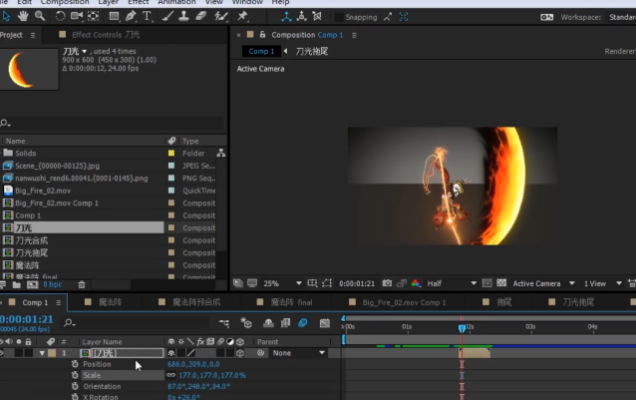Screen dimensions: 636x400
Task: Choose the View Axis mode icon
Action: tap(317, 17)
